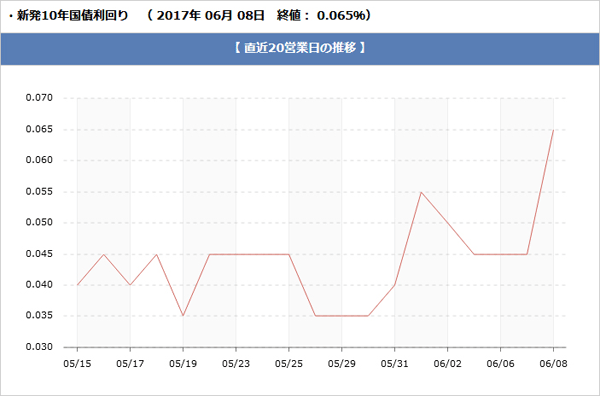Screen dimensions: 600x396
Task: Click the 0.030 y-axis label
Action: point(39,347)
